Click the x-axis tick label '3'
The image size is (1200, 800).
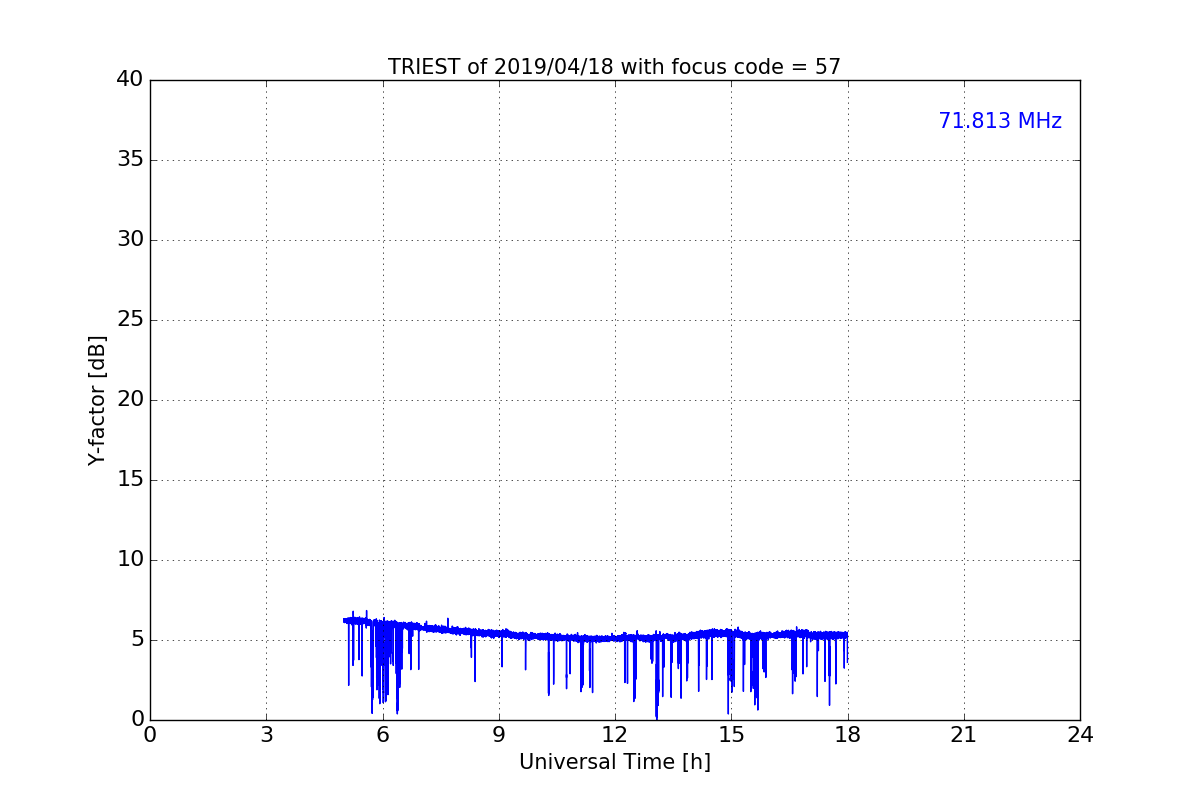[x=266, y=735]
